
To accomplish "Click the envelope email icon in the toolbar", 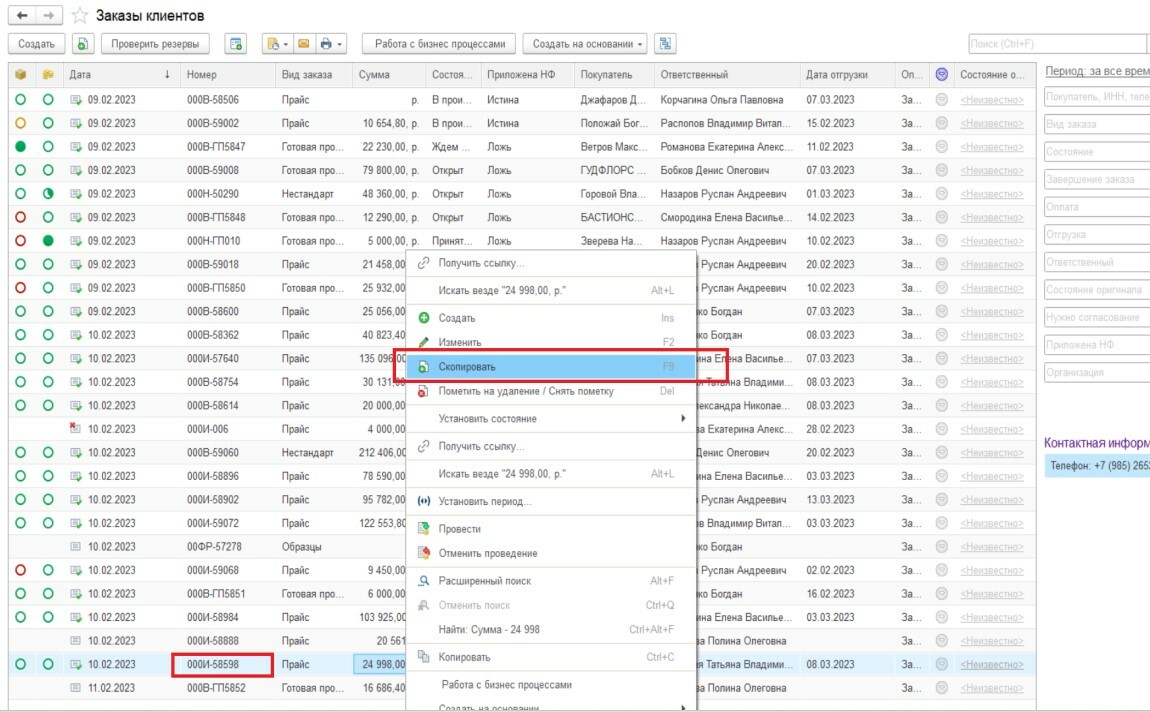I will 304,44.
